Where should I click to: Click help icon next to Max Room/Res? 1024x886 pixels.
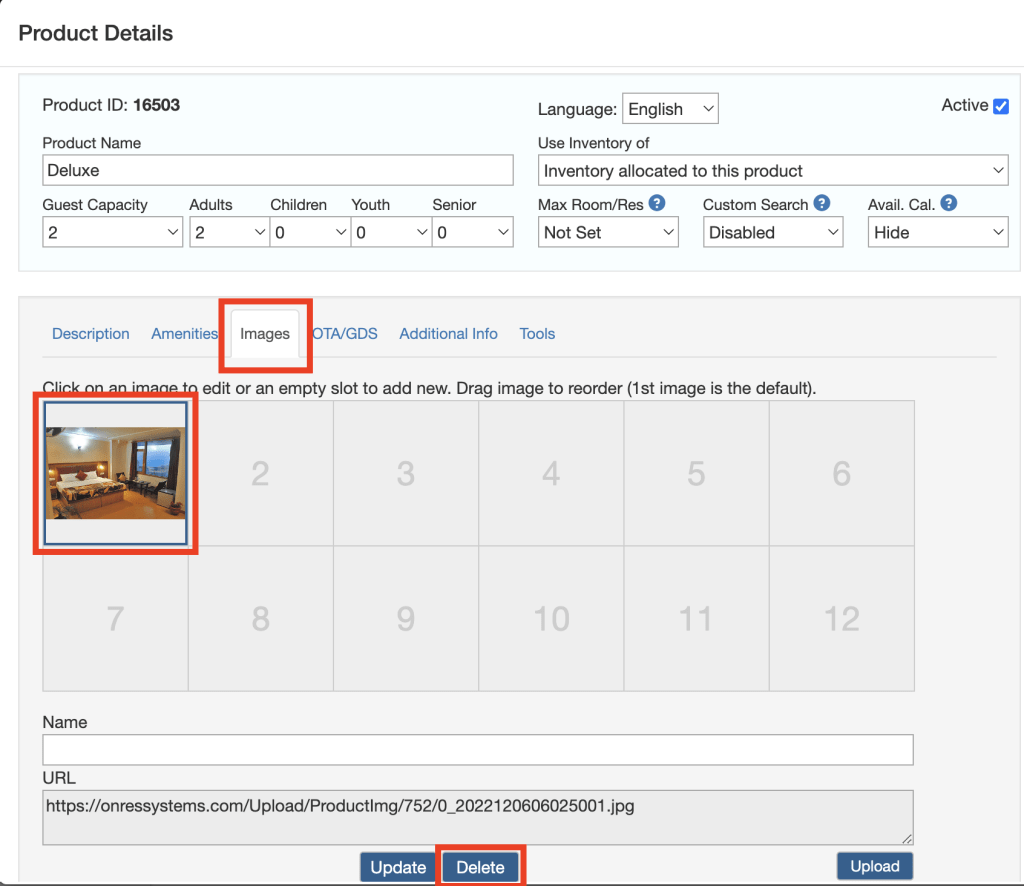pos(657,203)
